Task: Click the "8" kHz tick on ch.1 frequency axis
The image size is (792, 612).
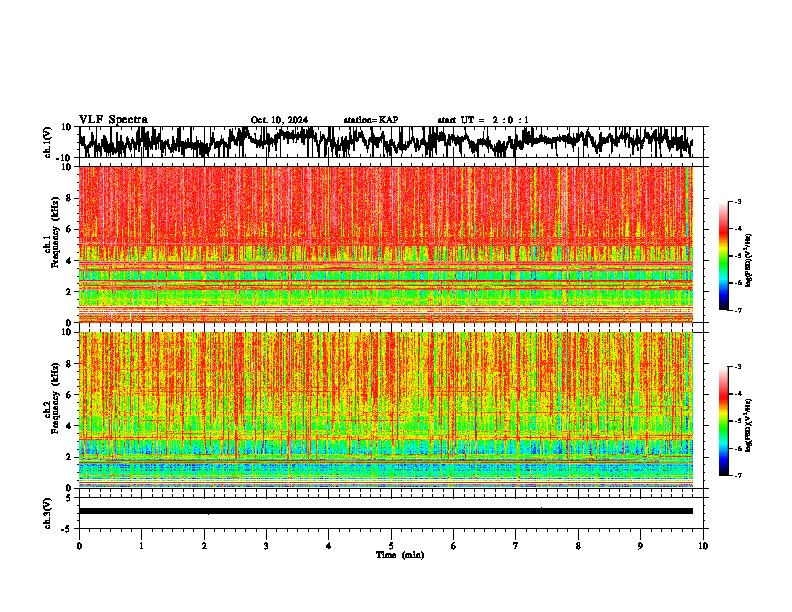Action: pyautogui.click(x=70, y=198)
